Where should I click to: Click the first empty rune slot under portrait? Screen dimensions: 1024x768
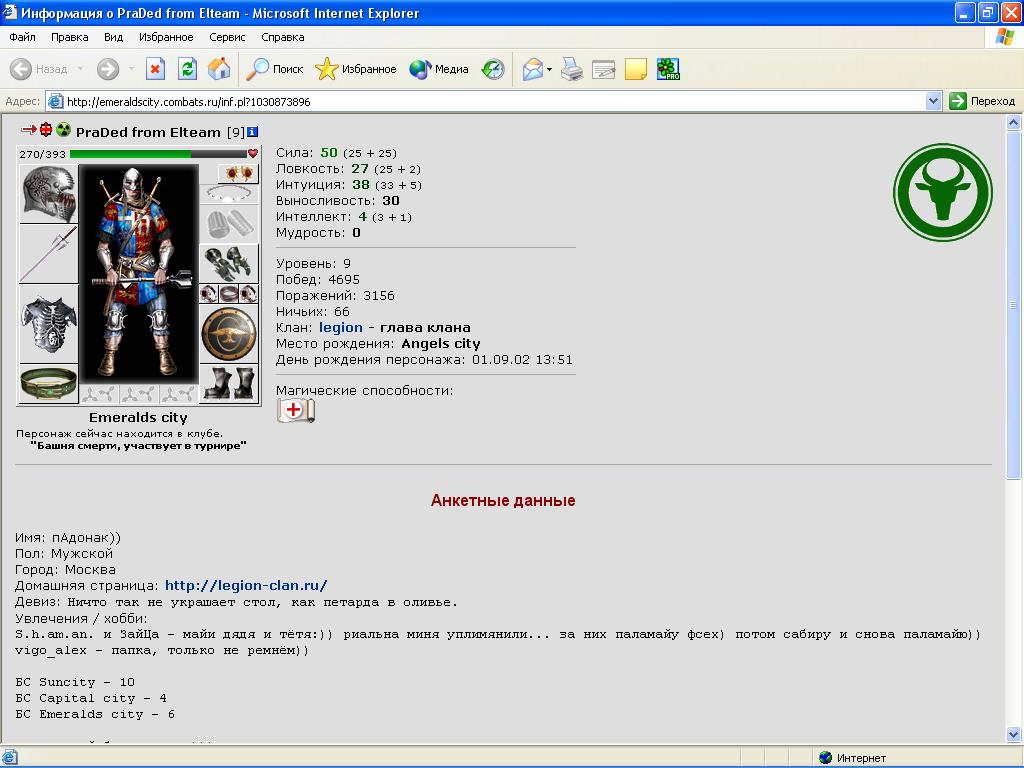(x=99, y=394)
